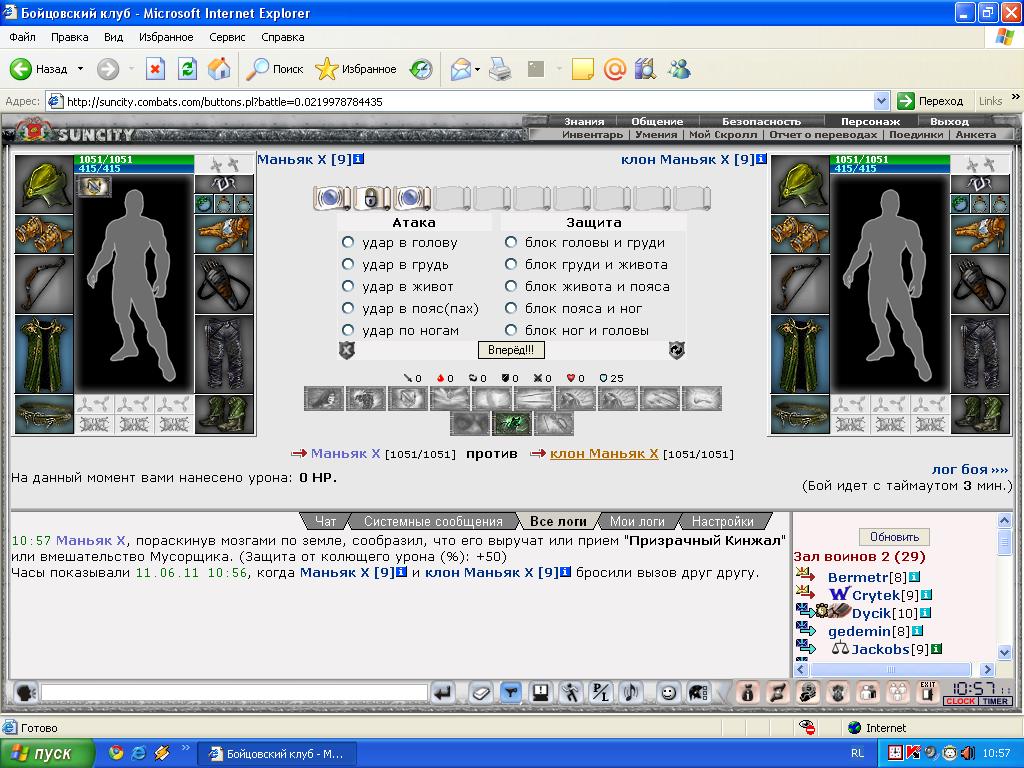This screenshot has width=1024, height=768.
Task: Select attack option 'удар в голову'
Action: pos(348,242)
